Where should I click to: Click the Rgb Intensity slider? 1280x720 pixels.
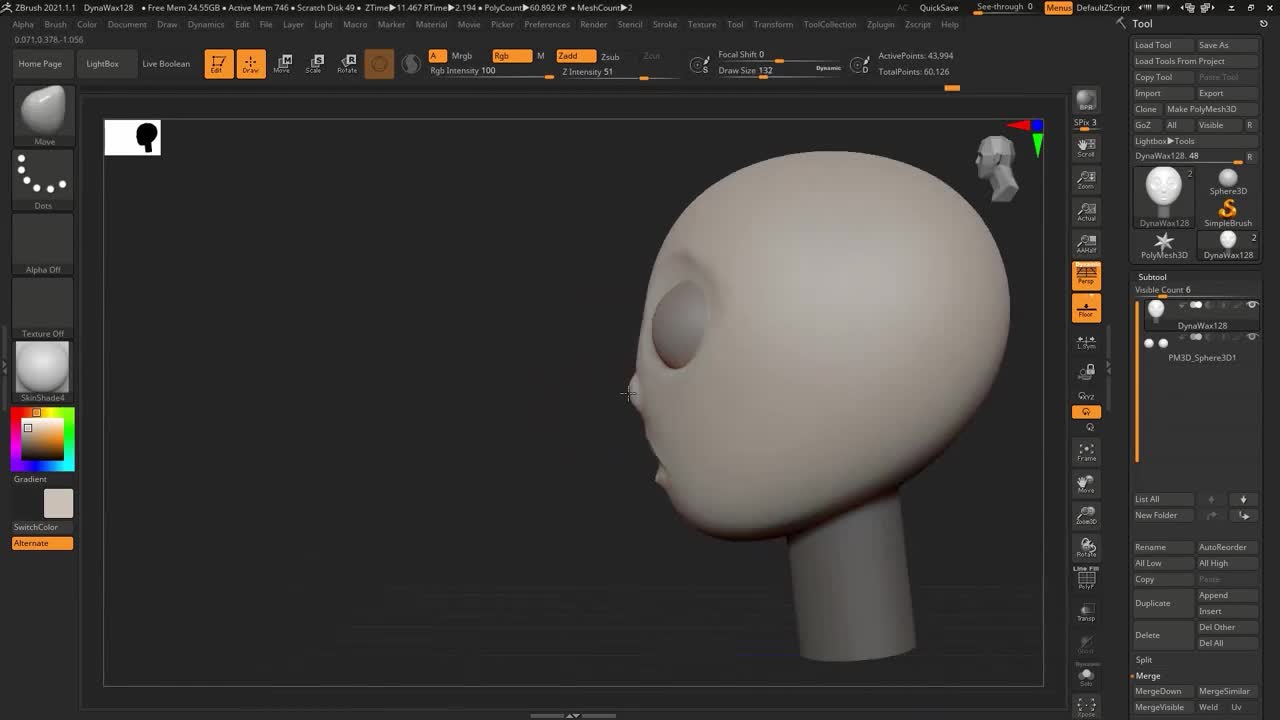[491, 72]
